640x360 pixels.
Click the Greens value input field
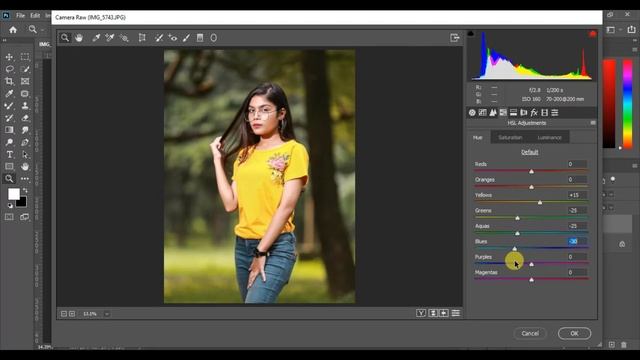[577, 210]
